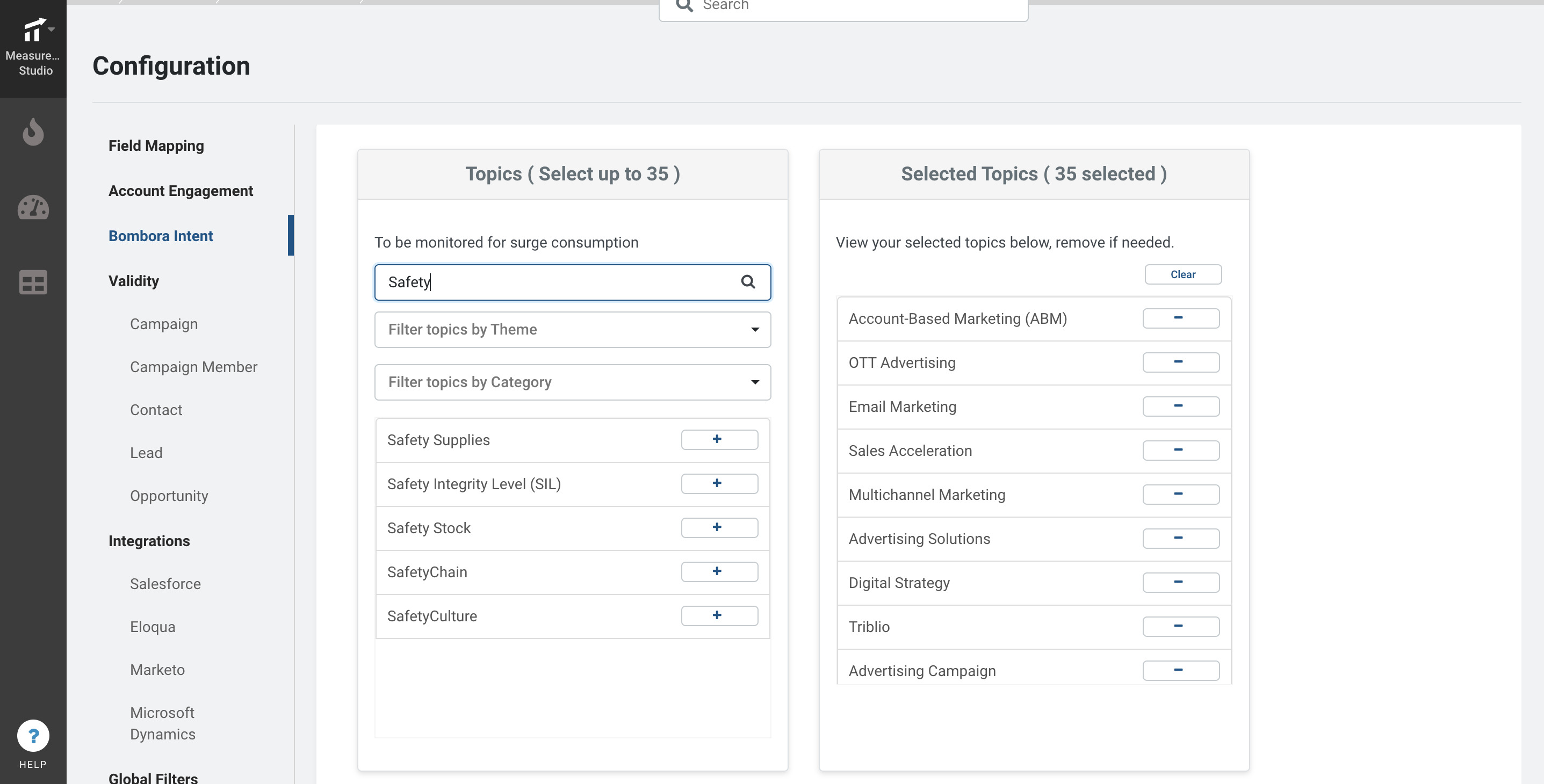This screenshot has height=784, width=1544.
Task: Click the flame icon in the sidebar
Action: (33, 132)
